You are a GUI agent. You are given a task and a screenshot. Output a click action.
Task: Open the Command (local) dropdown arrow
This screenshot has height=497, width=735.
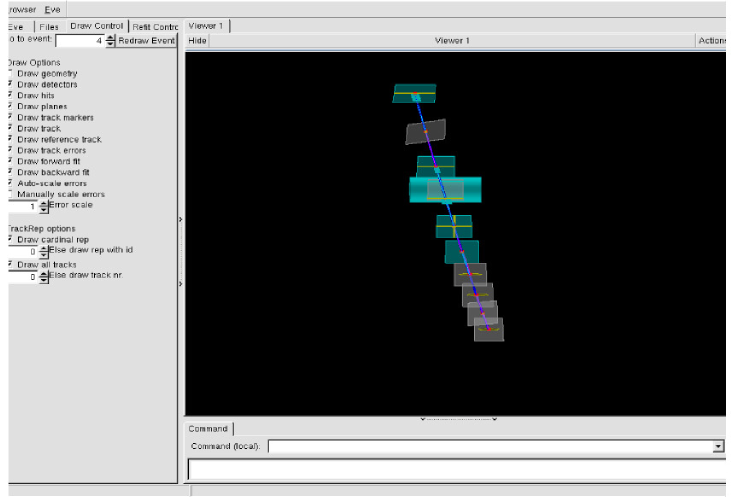click(x=718, y=446)
